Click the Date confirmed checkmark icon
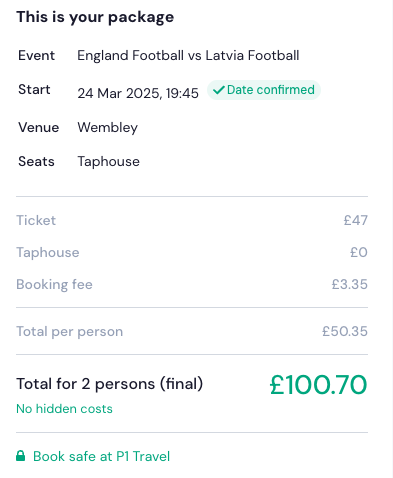Image resolution: width=393 pixels, height=478 pixels. [x=218, y=90]
